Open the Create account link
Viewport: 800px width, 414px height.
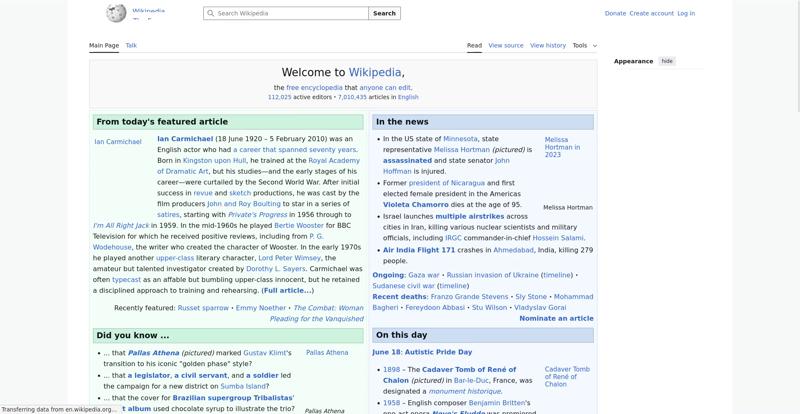[652, 13]
